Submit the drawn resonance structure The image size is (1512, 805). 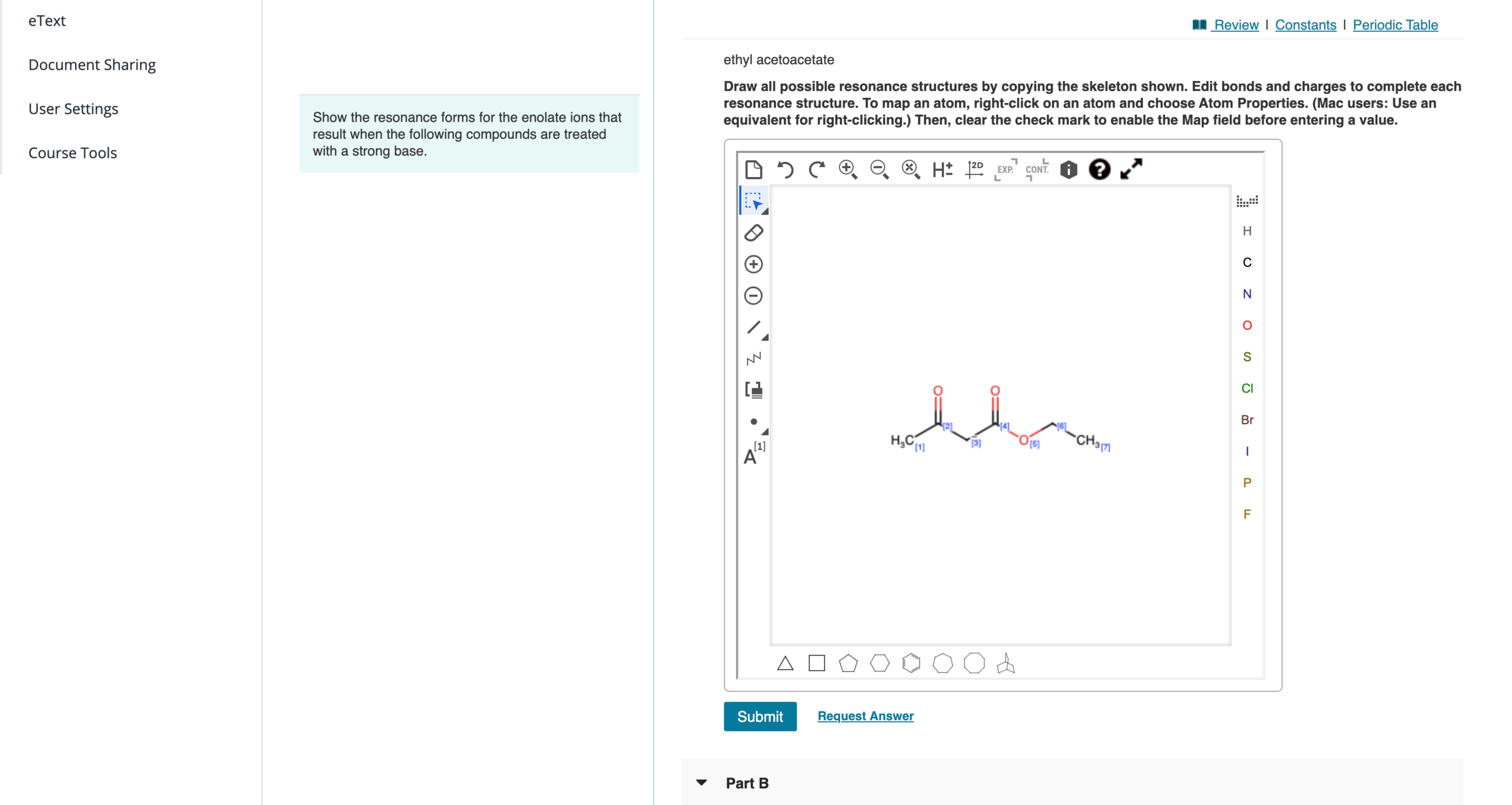[x=760, y=716]
